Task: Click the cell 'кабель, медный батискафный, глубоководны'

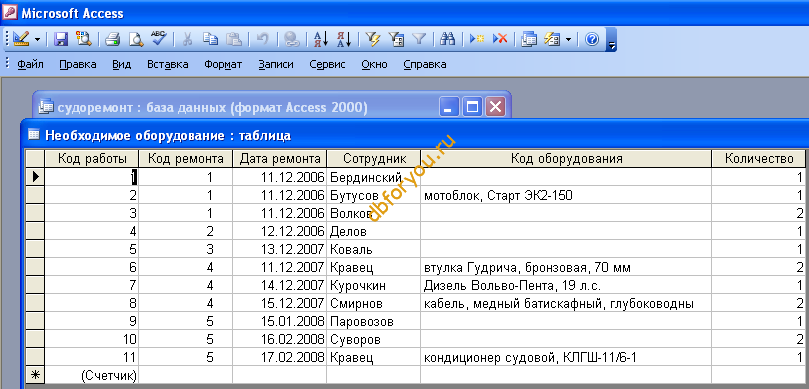Action: (566, 303)
